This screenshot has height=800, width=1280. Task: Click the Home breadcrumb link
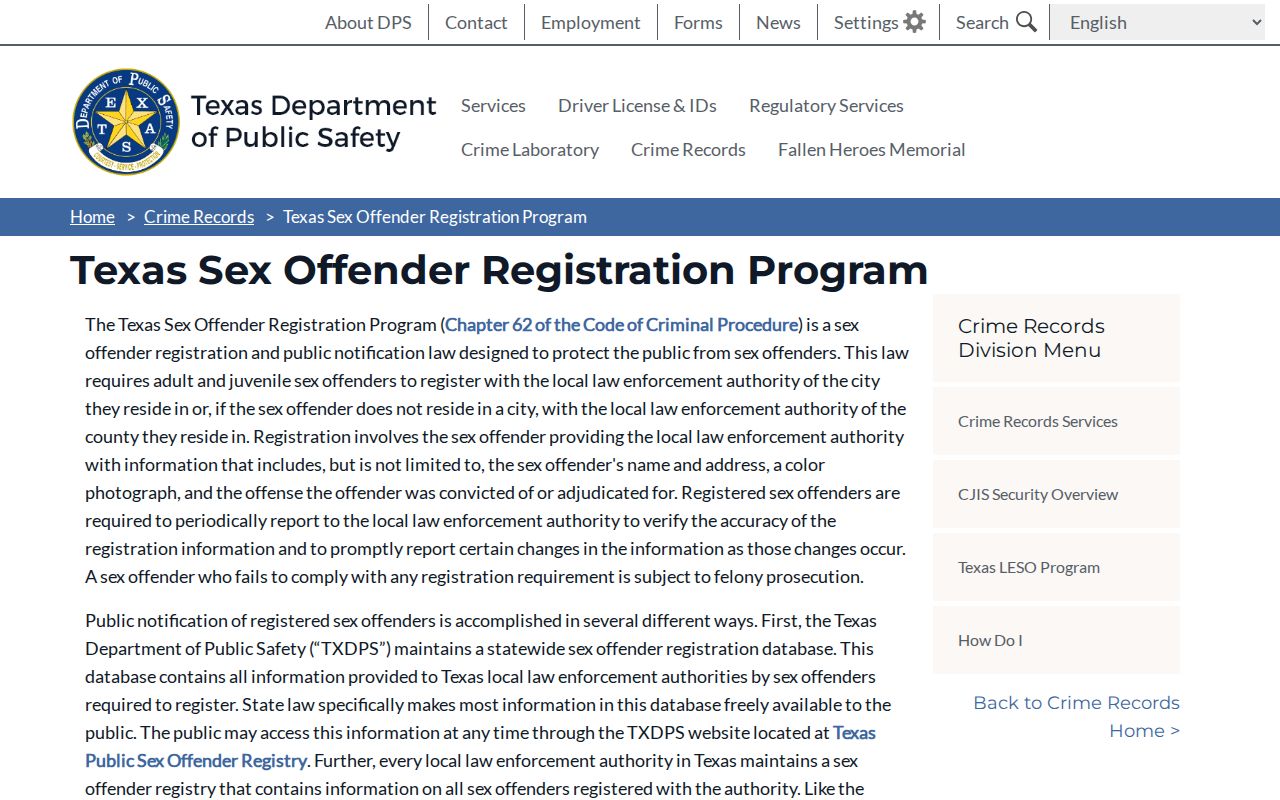pyautogui.click(x=92, y=217)
